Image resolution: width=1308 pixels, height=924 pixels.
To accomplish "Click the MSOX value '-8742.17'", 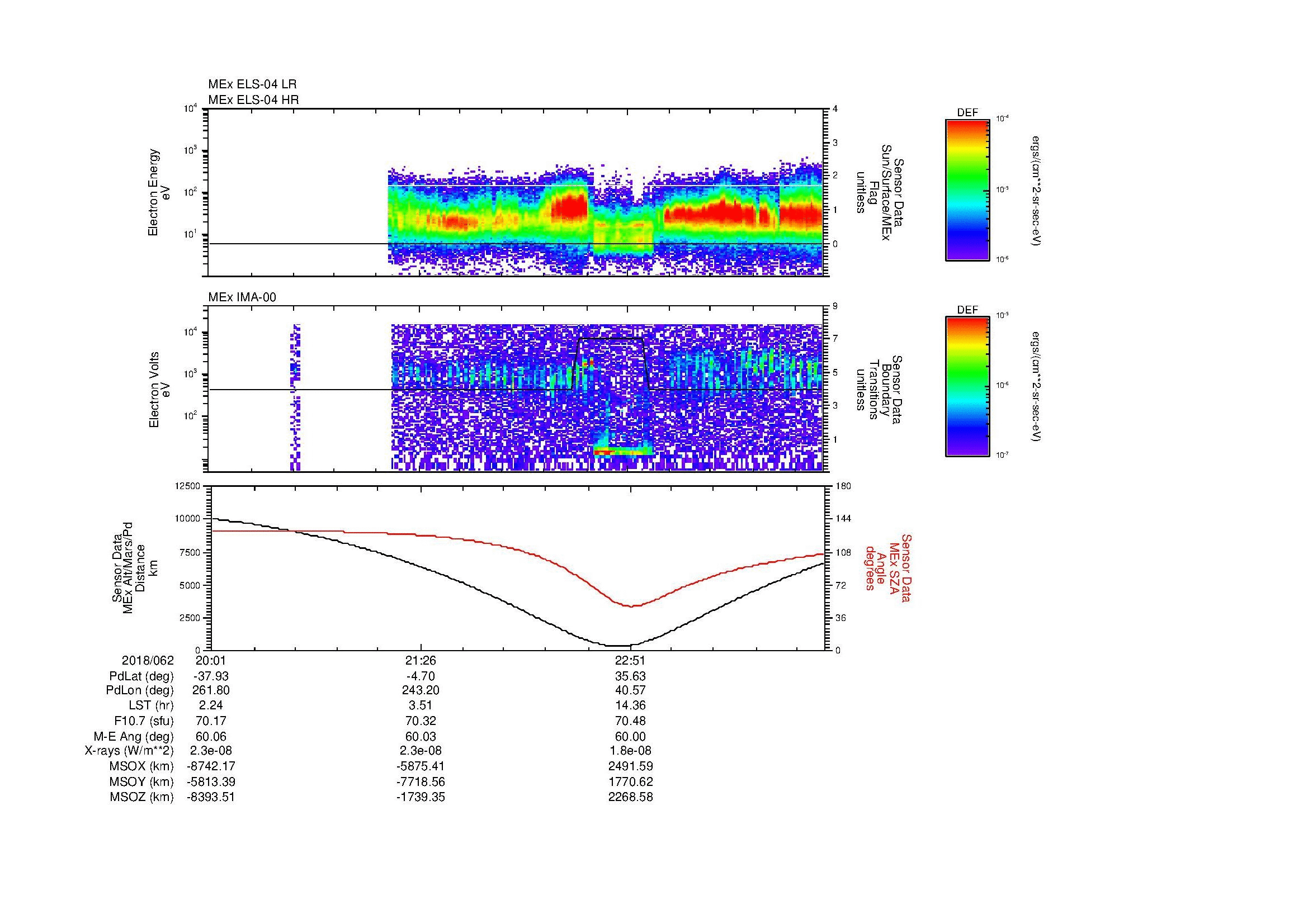I will 211,766.
